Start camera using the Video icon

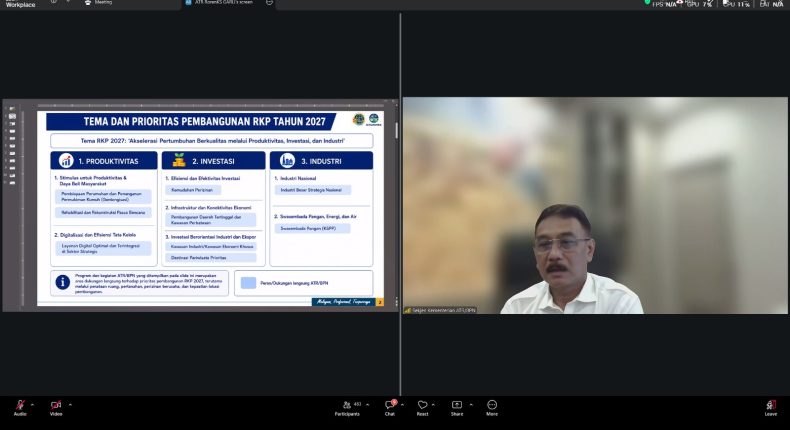click(55, 405)
